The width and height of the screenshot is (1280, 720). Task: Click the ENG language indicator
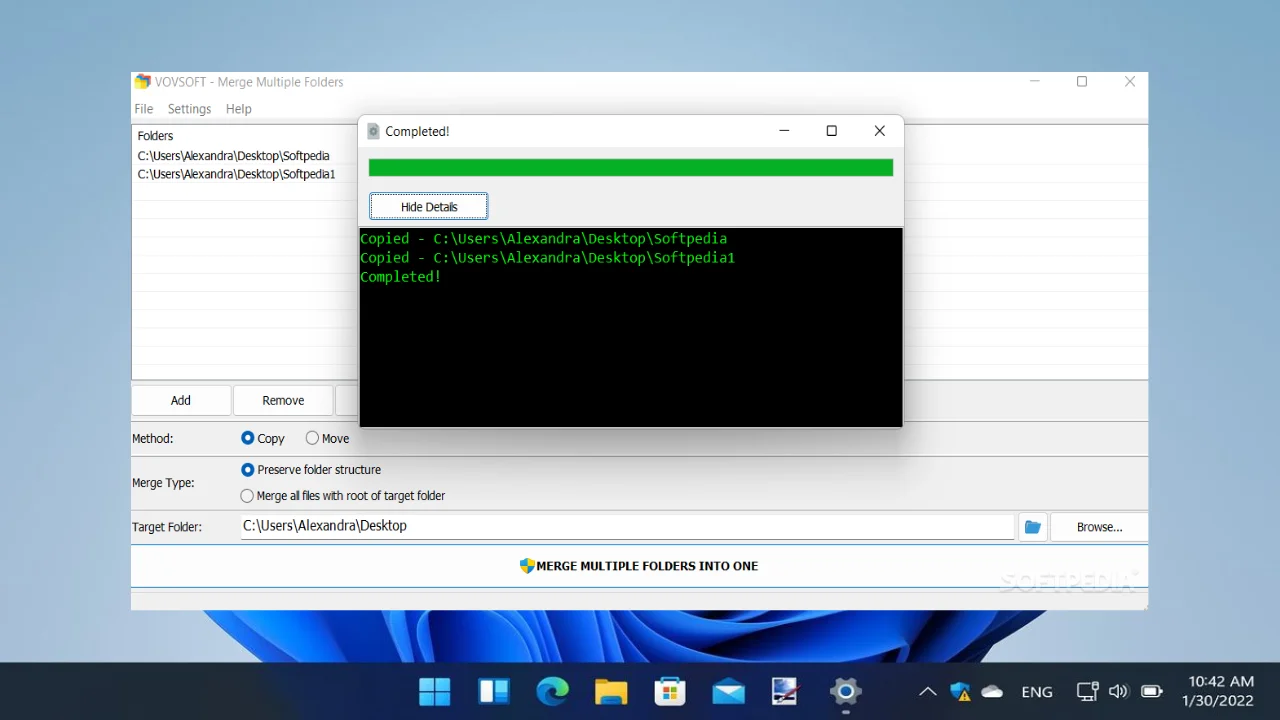(1037, 691)
